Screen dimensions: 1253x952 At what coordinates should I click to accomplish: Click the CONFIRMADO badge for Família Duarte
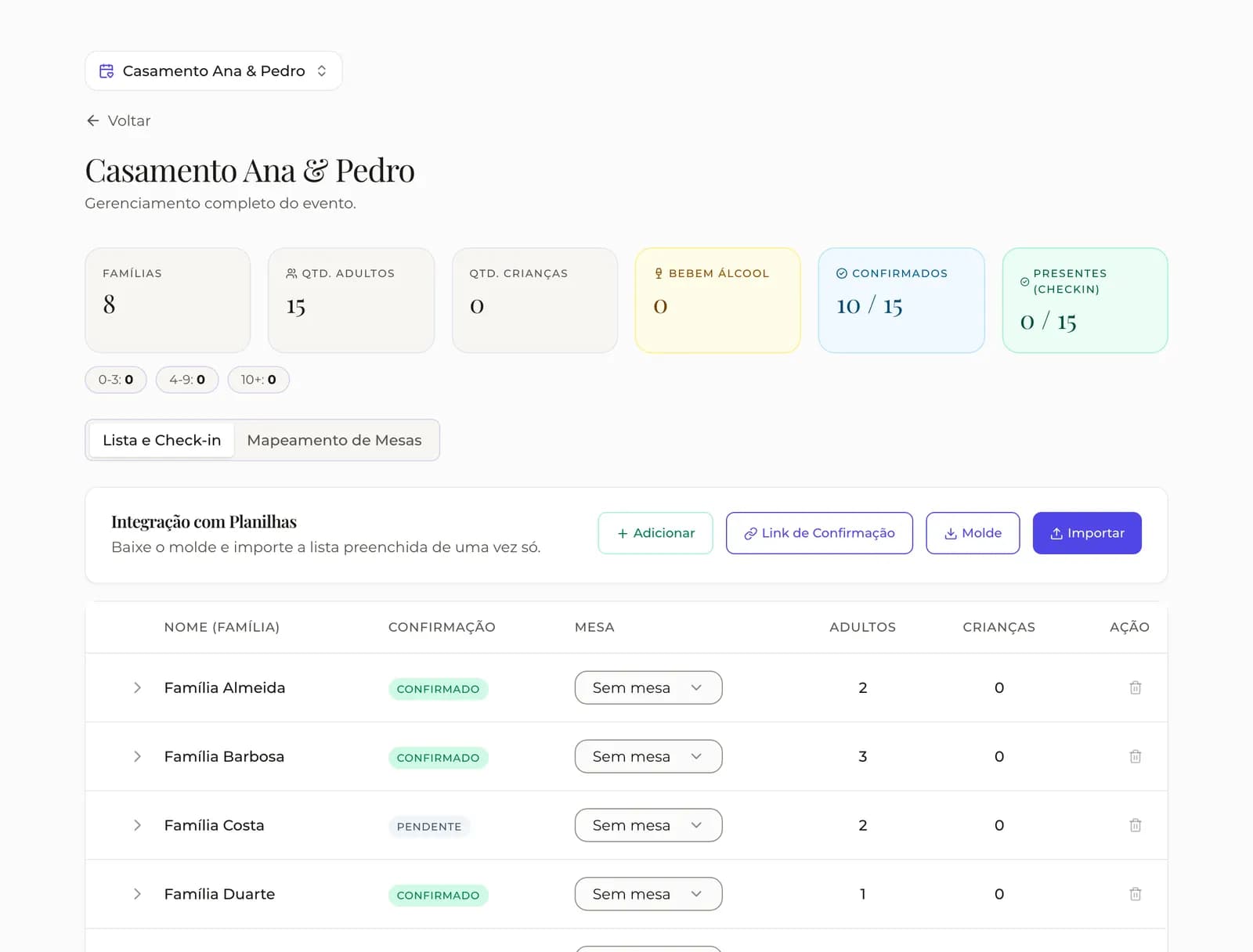pos(438,896)
